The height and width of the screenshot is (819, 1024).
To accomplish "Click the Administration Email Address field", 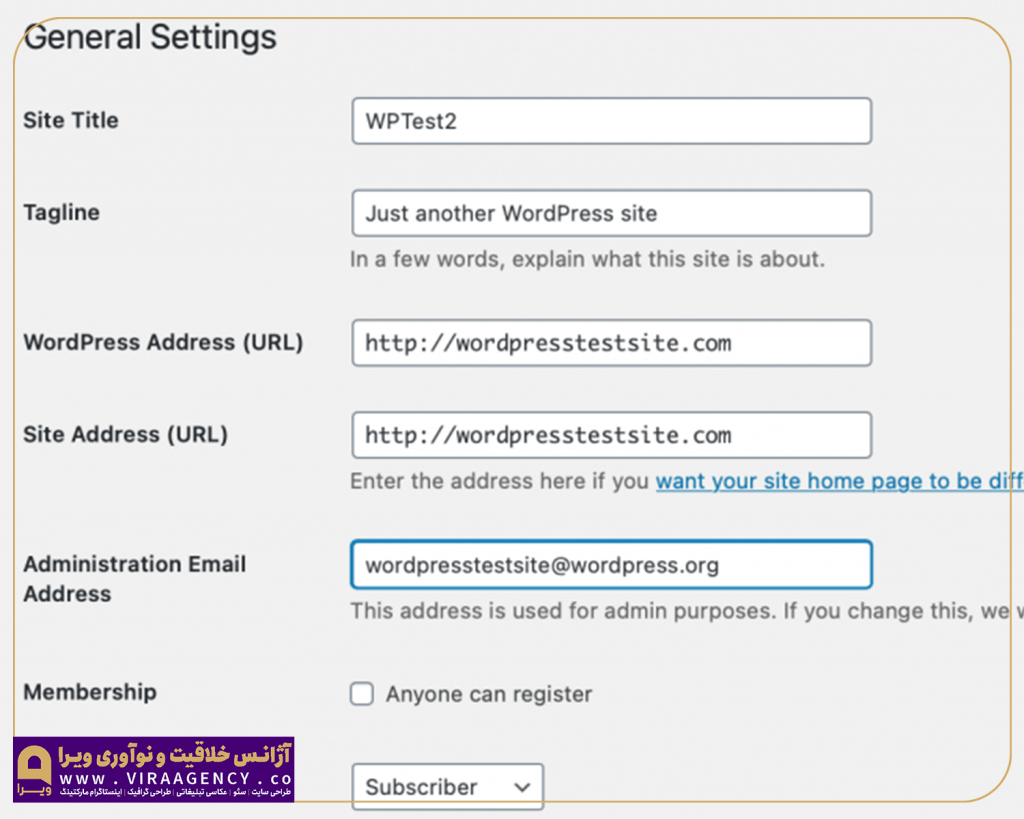I will point(611,565).
